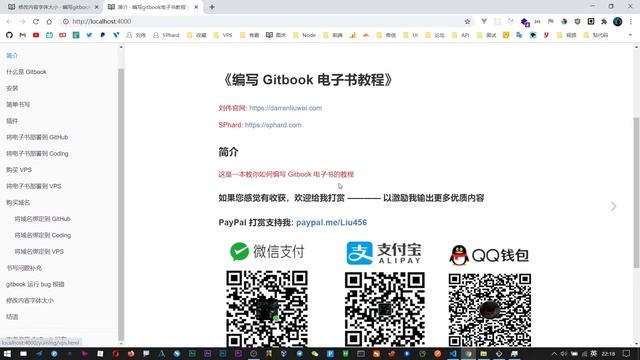The image size is (640, 360).
Task: Click the Alipay QR code image
Action: (384, 309)
